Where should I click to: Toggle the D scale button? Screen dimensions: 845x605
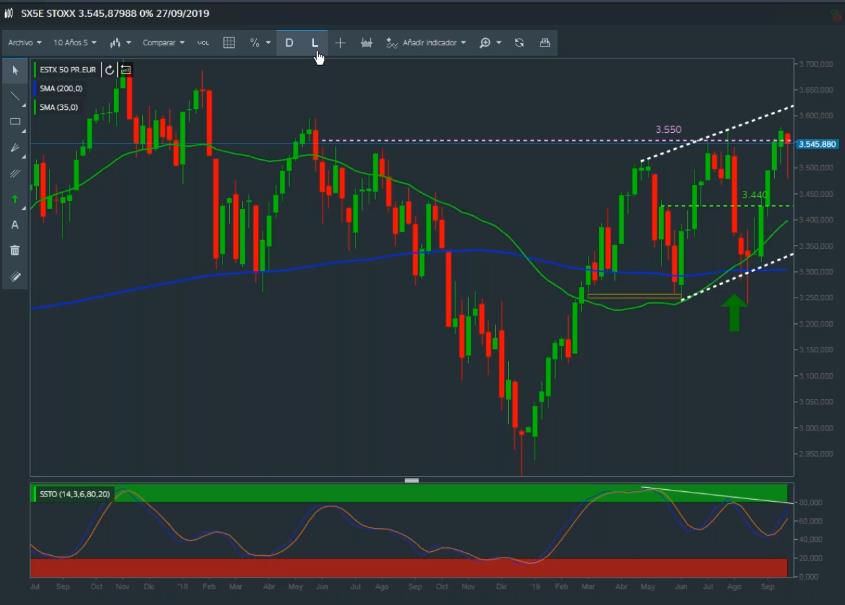click(x=290, y=43)
